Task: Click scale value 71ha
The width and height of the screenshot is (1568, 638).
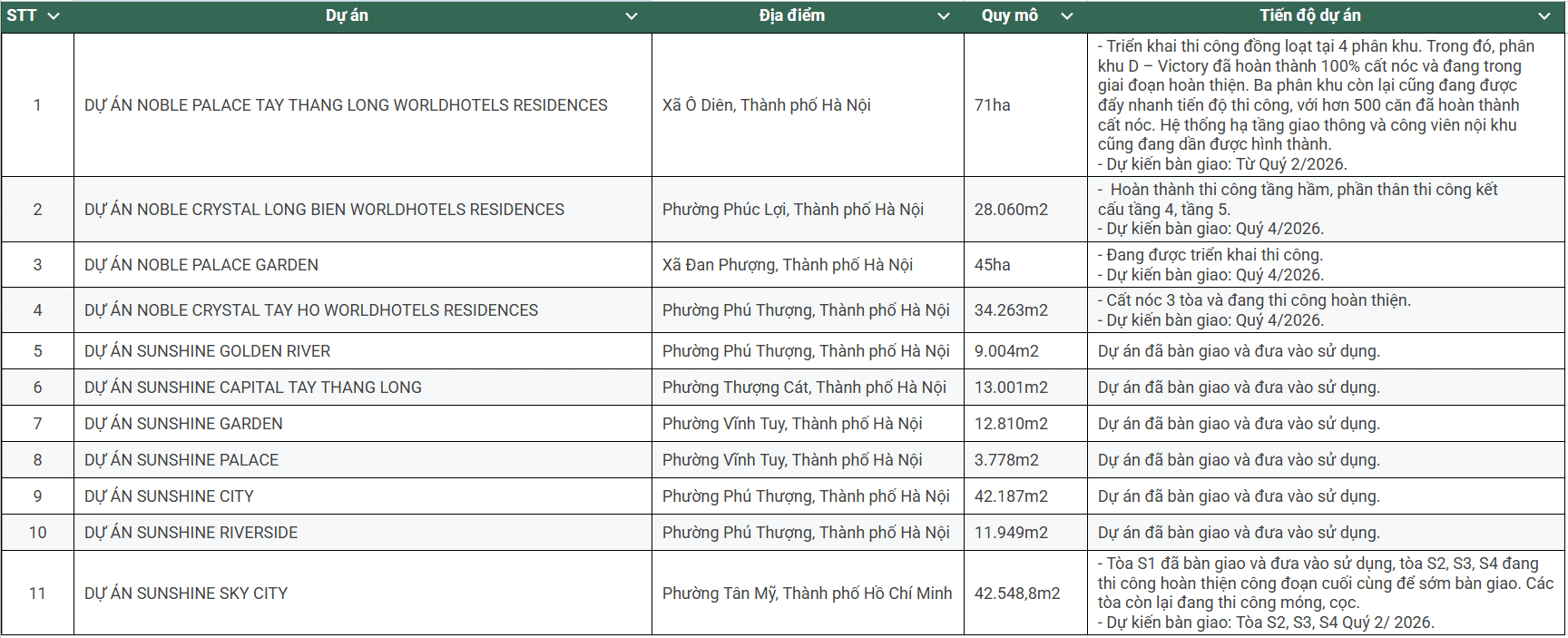Action: tap(993, 105)
